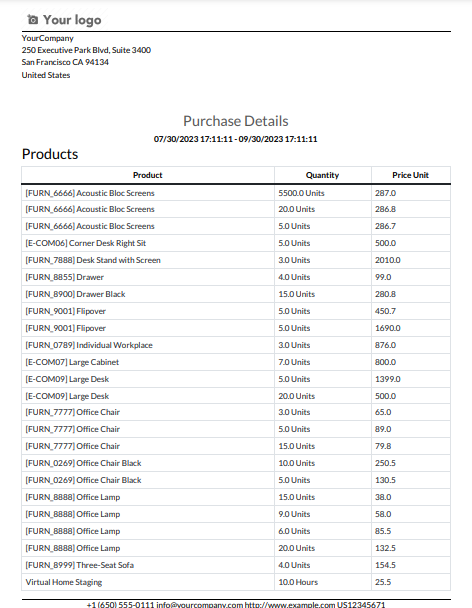Screen dimensions: 472x608
Task: Click the Large Cabinet product entry
Action: (72, 362)
